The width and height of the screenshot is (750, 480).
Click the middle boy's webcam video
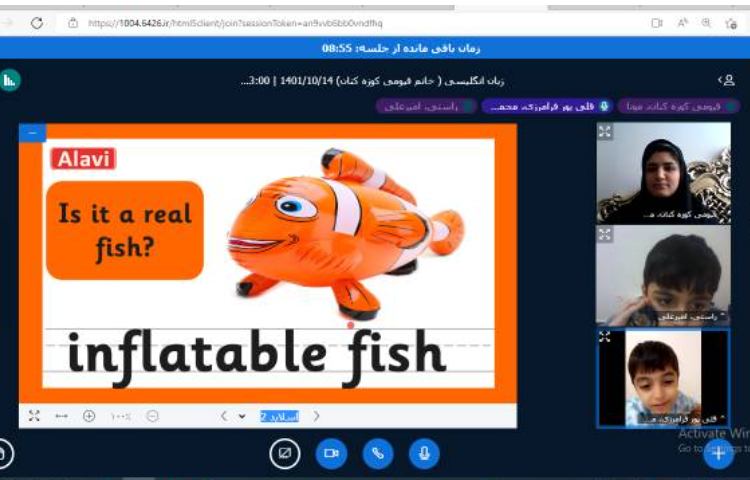coord(663,275)
